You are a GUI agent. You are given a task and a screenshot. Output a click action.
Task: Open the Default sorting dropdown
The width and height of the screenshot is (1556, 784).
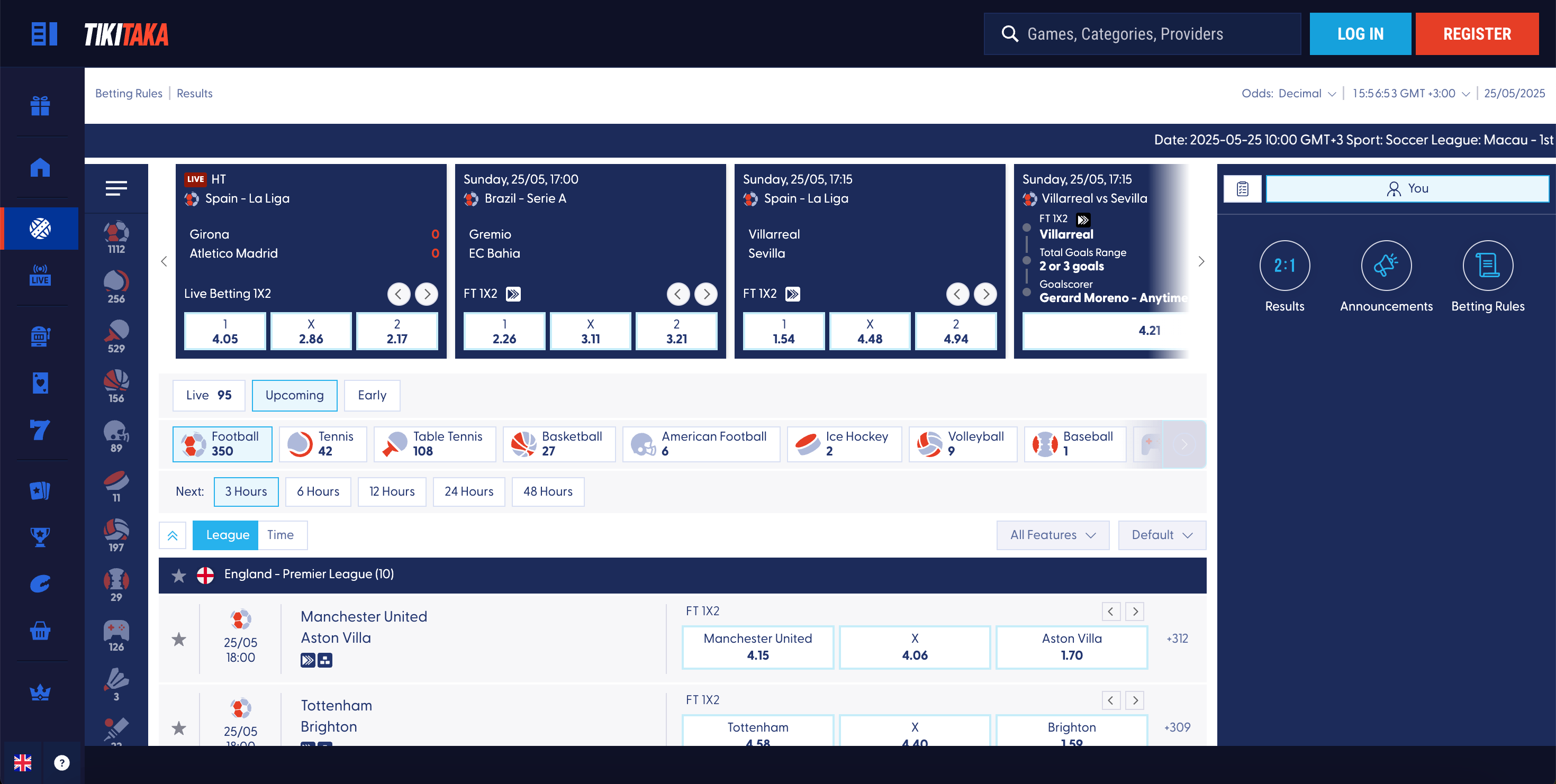pos(1161,535)
